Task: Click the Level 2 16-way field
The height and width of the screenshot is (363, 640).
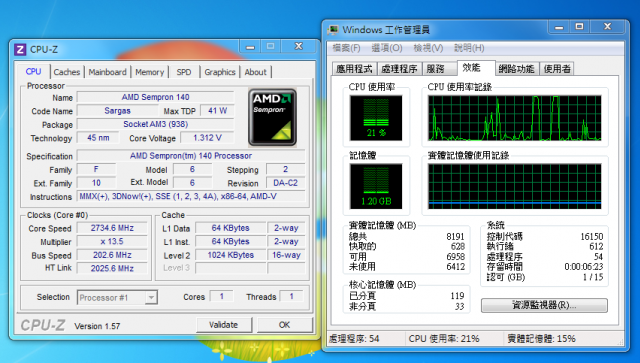Action: click(x=286, y=255)
